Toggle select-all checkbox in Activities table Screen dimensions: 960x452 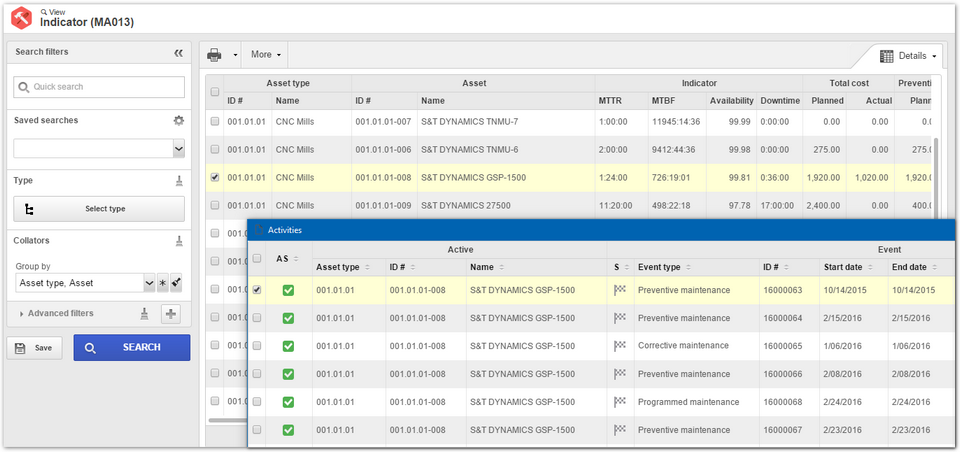coord(257,258)
